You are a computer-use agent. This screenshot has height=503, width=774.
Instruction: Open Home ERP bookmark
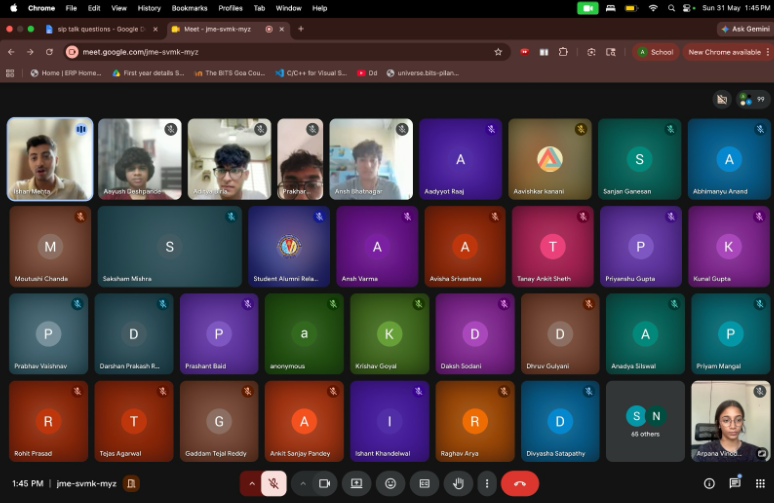pyautogui.click(x=66, y=73)
